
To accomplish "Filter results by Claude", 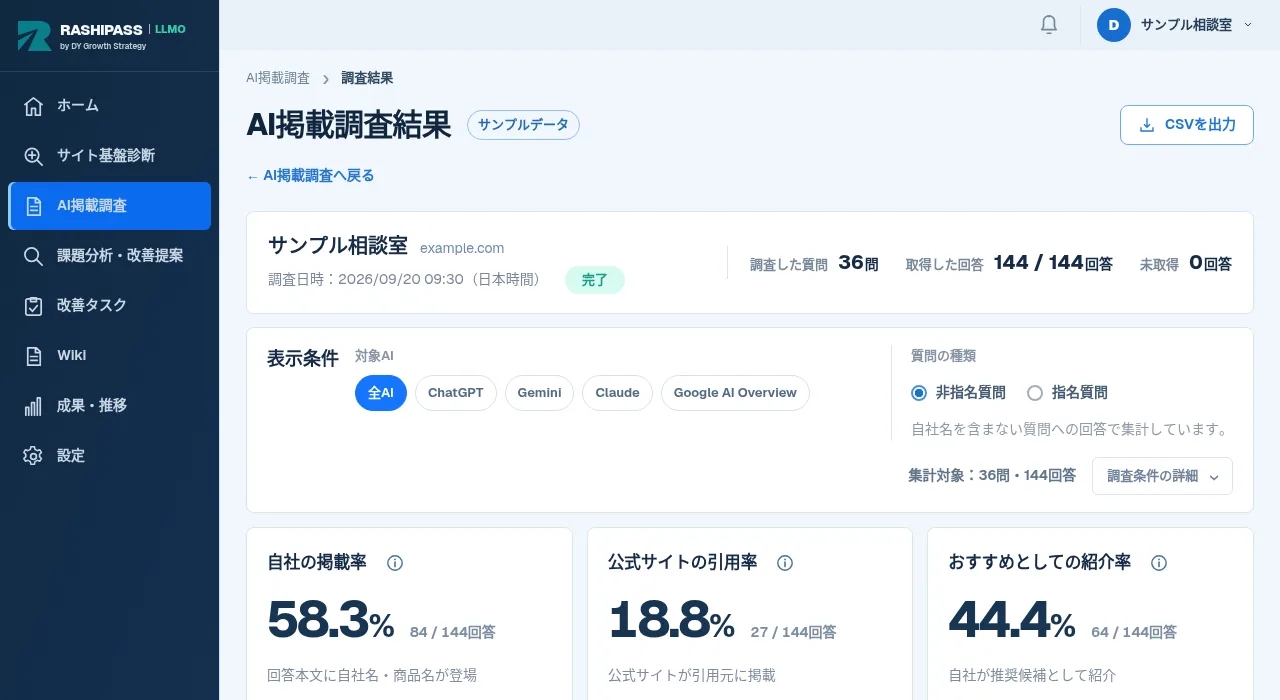I will tap(618, 393).
